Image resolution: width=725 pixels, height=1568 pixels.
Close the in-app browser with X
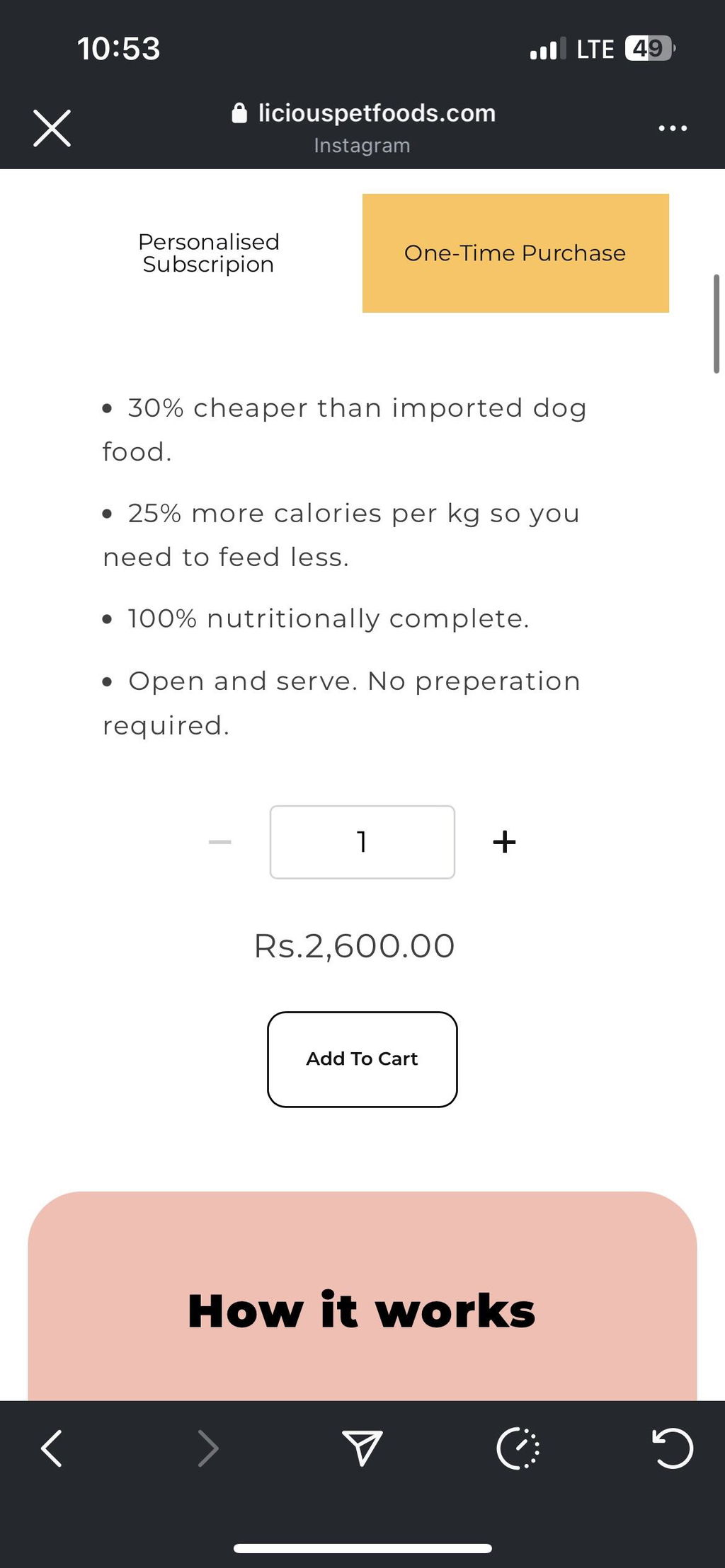click(52, 128)
